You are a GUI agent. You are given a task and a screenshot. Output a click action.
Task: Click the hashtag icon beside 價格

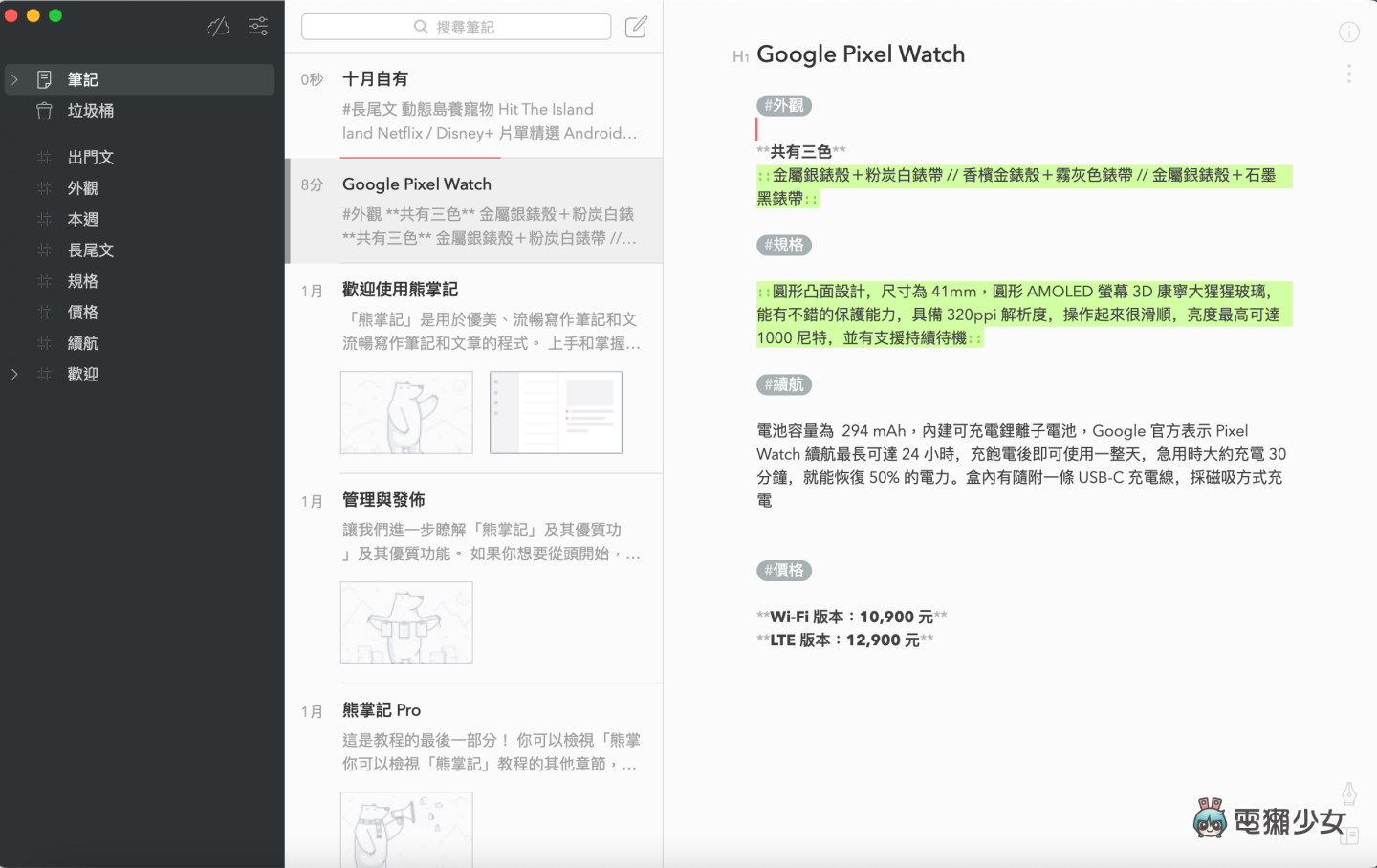click(x=44, y=313)
